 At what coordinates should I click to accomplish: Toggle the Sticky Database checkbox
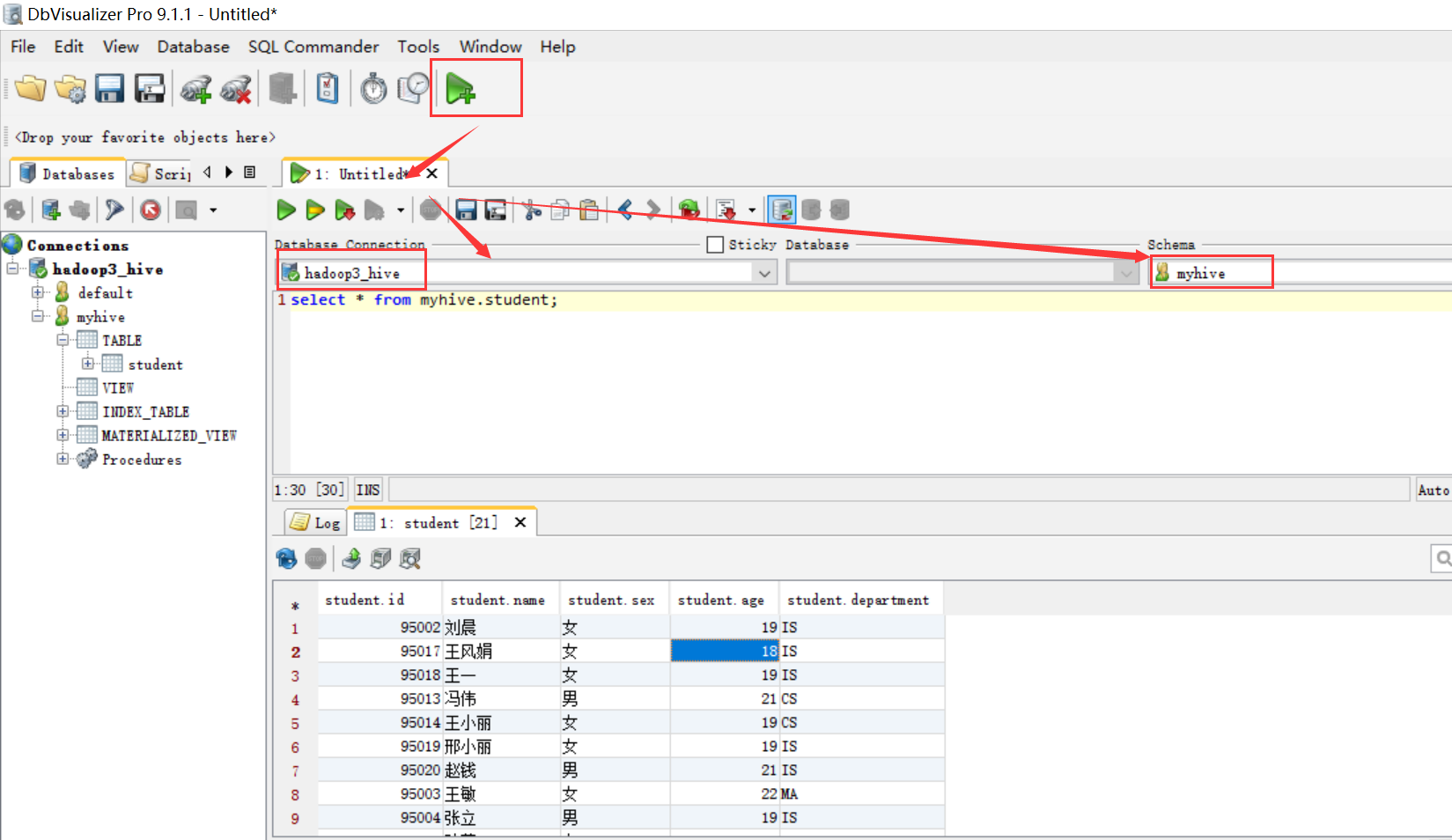point(715,245)
